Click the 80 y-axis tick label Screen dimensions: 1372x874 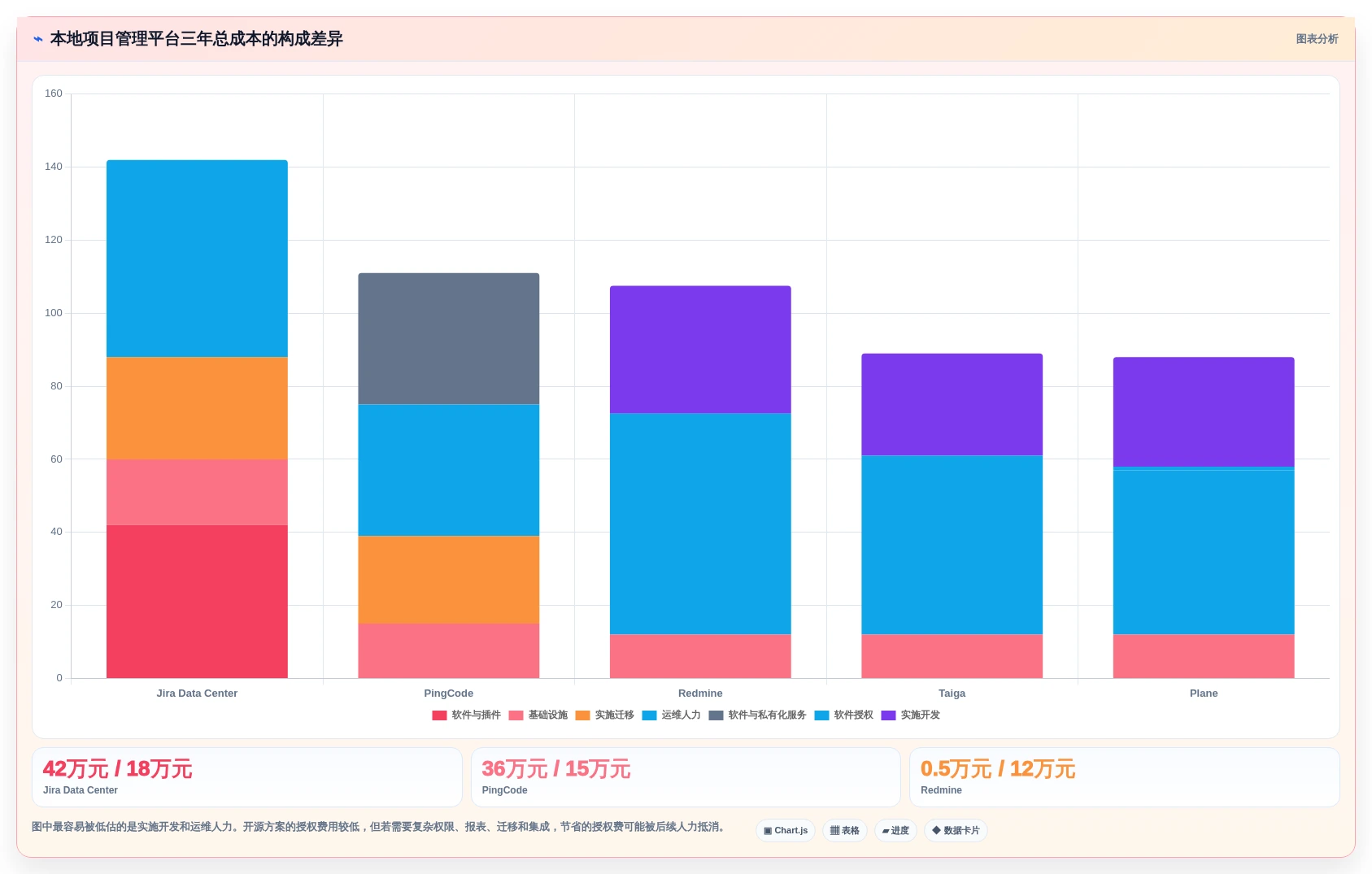(x=56, y=386)
